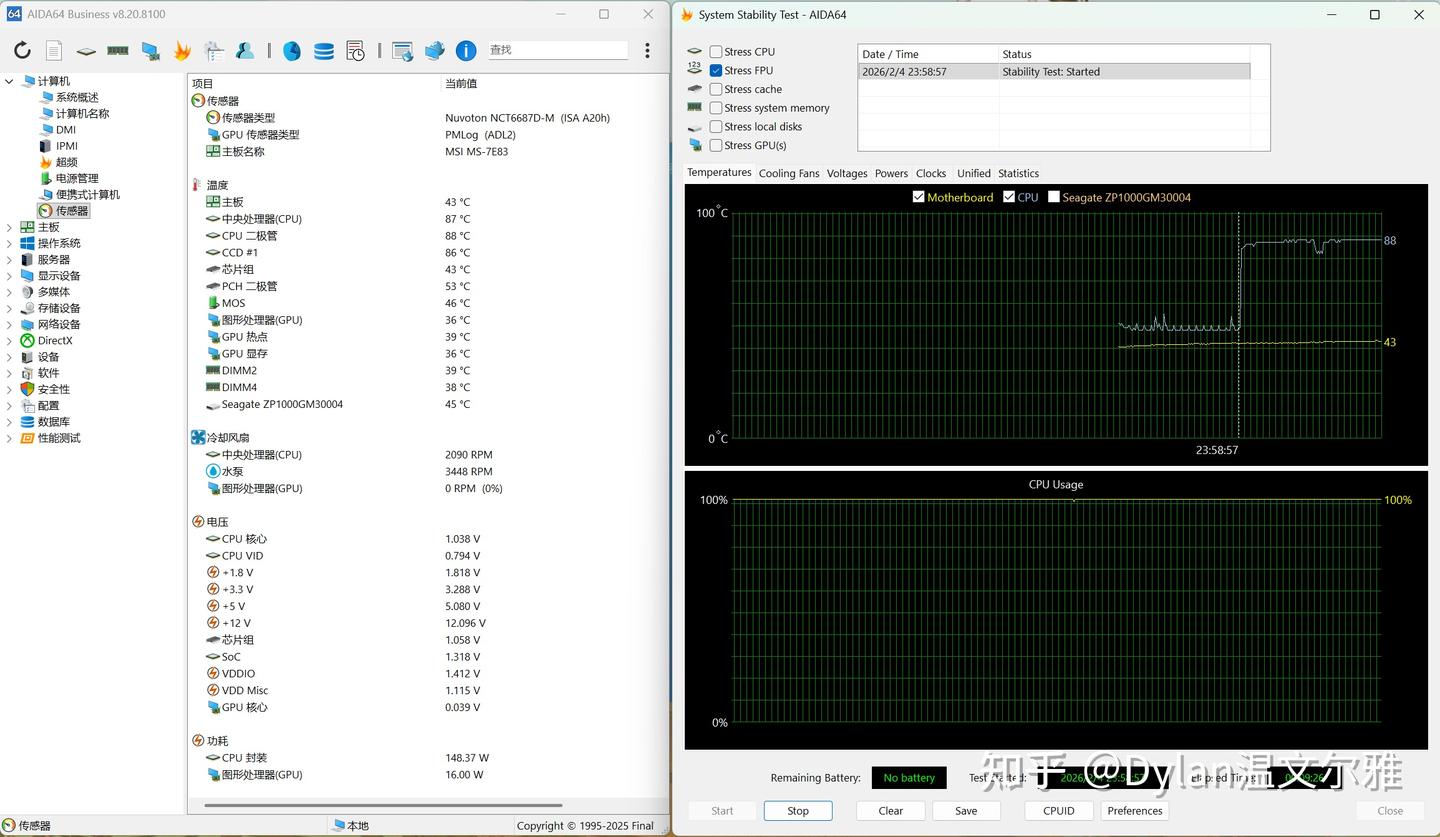Open the three-dot menu in AIDA64 toolbar
The height and width of the screenshot is (837, 1440).
[647, 50]
